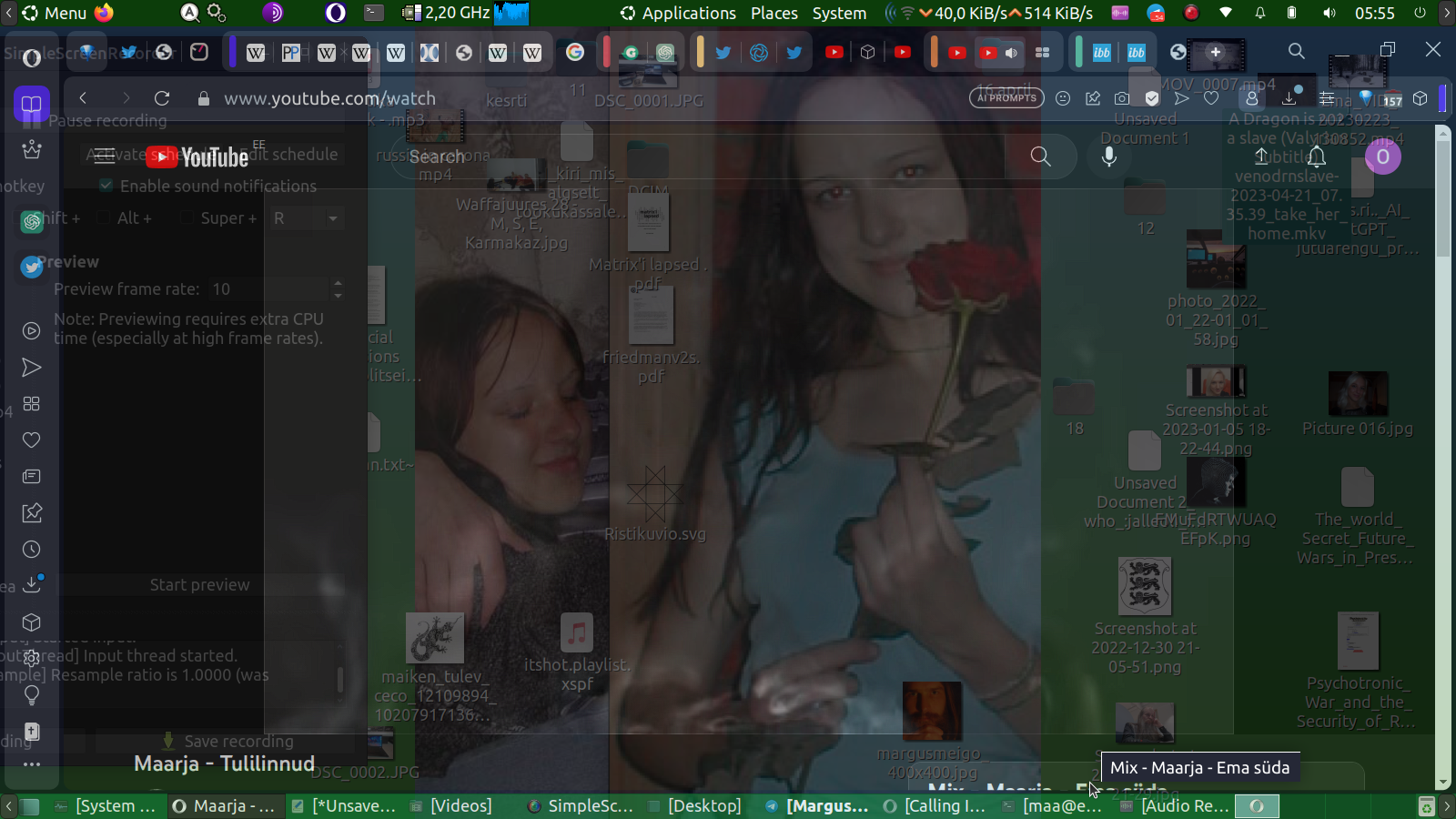Open the YouTube hamburger guide menu
The width and height of the screenshot is (1456, 819).
105,157
